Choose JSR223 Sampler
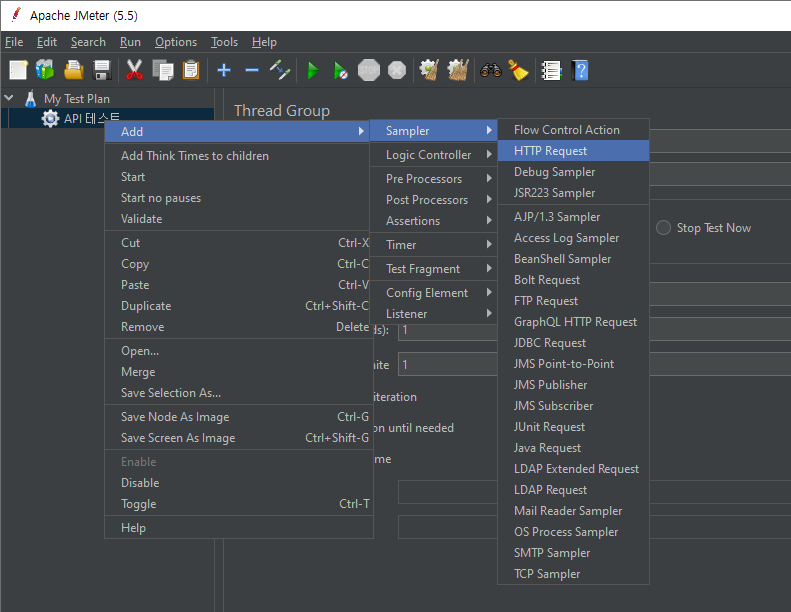 (x=573, y=193)
